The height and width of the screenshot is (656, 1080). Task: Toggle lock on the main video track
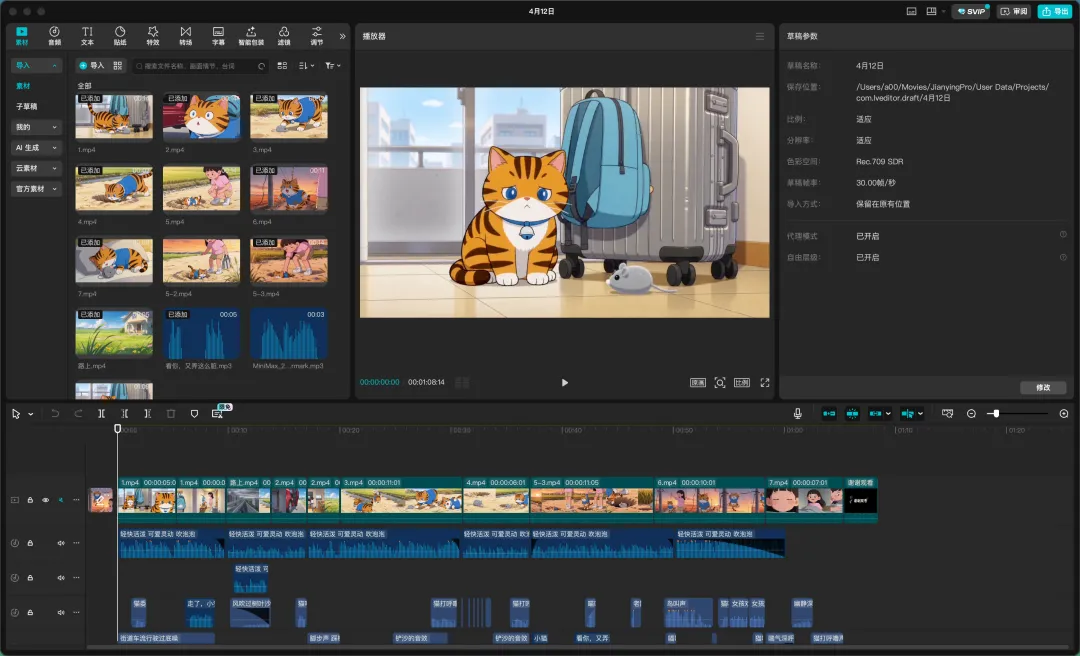[x=30, y=500]
